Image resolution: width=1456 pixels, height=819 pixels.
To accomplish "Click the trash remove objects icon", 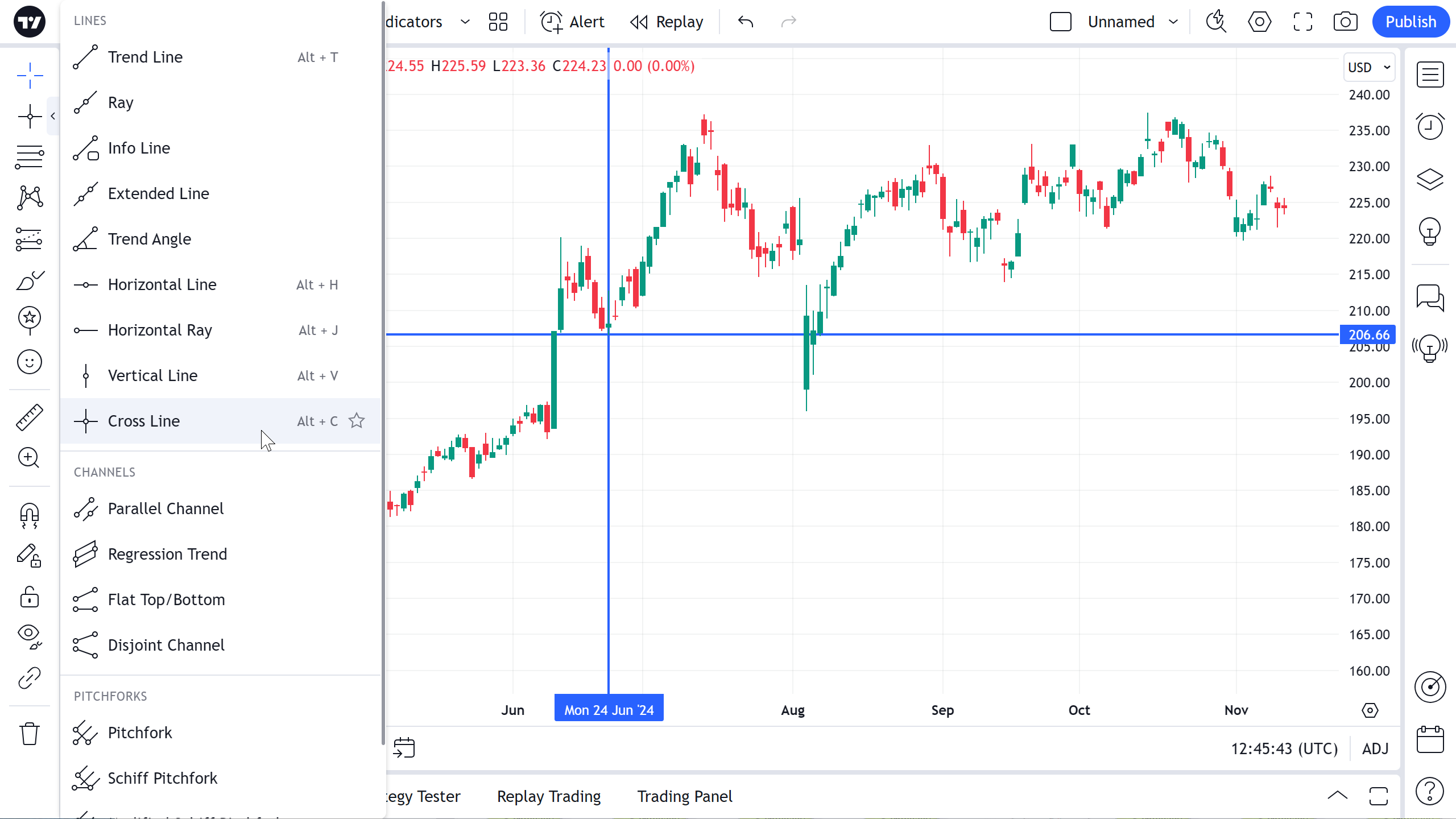I will point(29,734).
